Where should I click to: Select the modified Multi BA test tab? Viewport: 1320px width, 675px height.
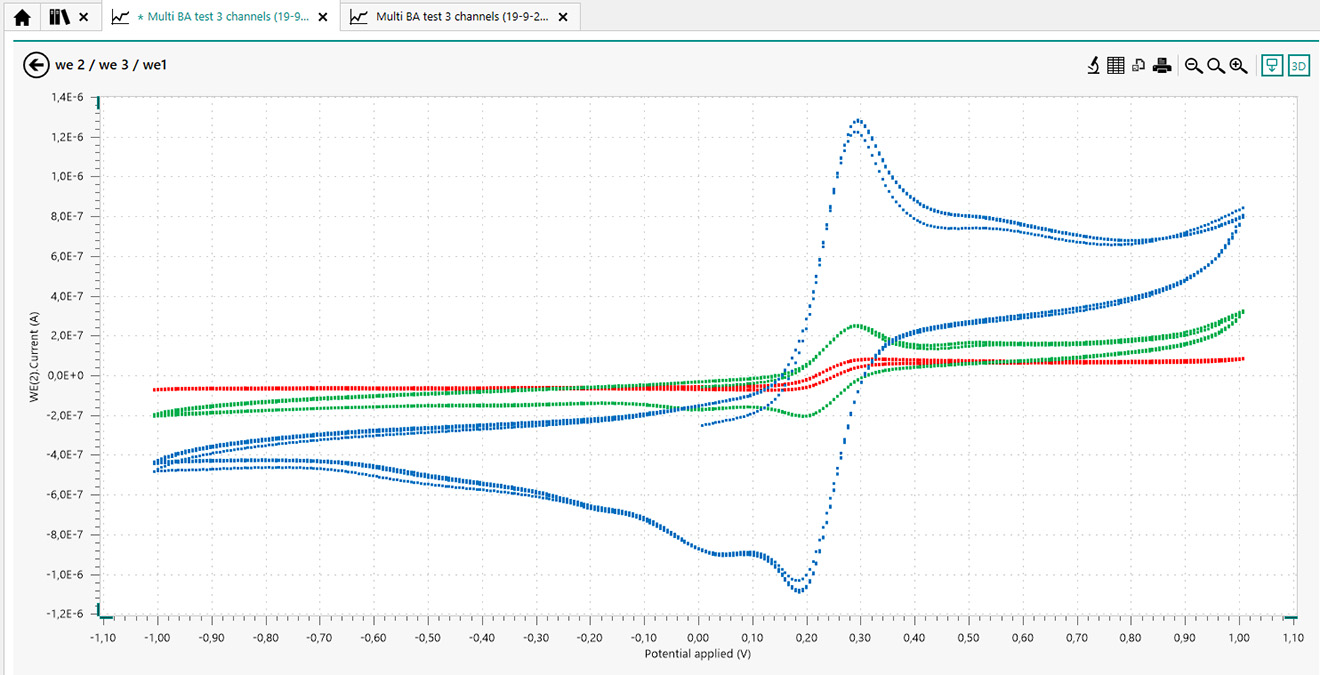click(222, 17)
